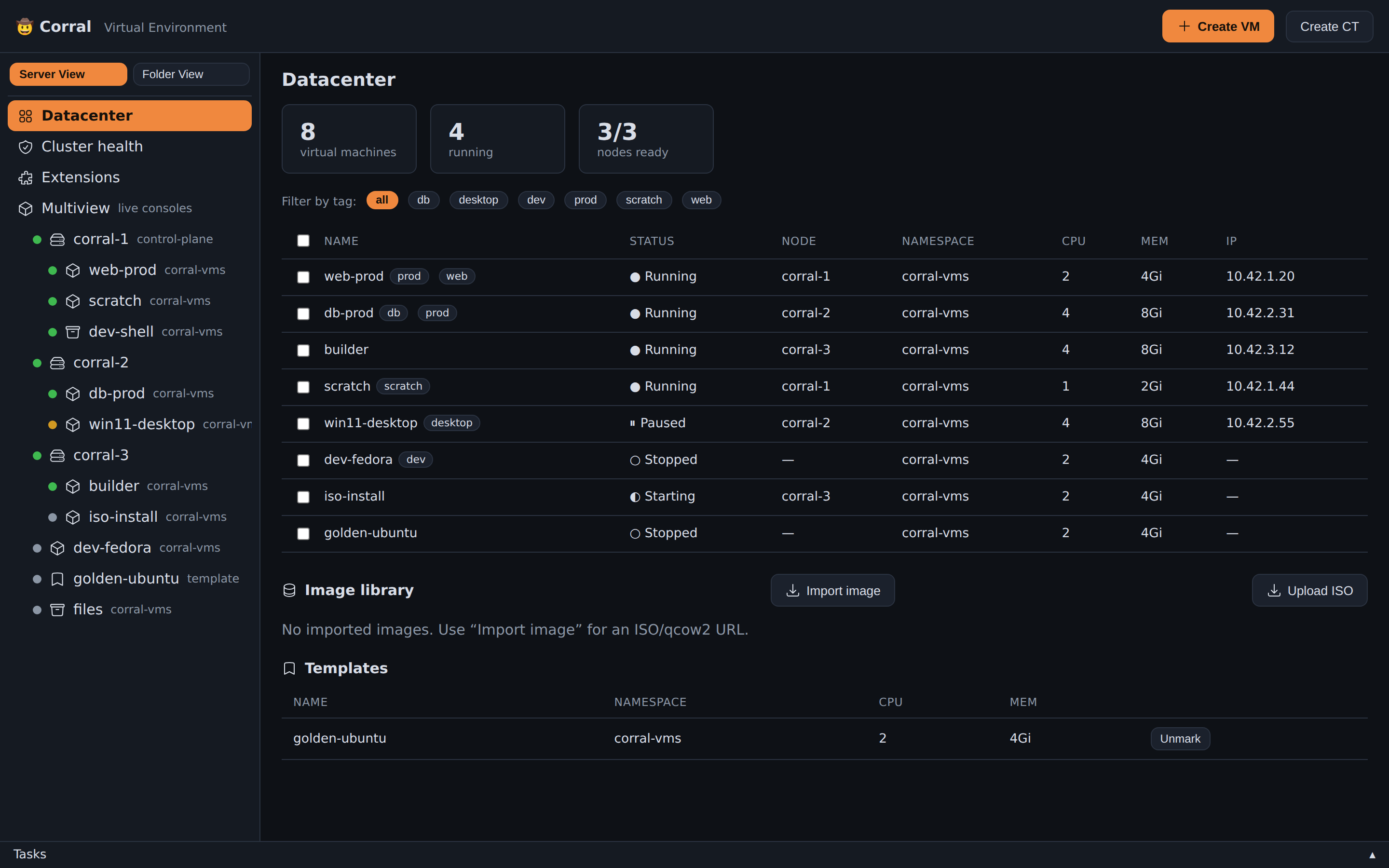This screenshot has height=868, width=1389.
Task: Click the download icon in Import image button
Action: click(793, 590)
